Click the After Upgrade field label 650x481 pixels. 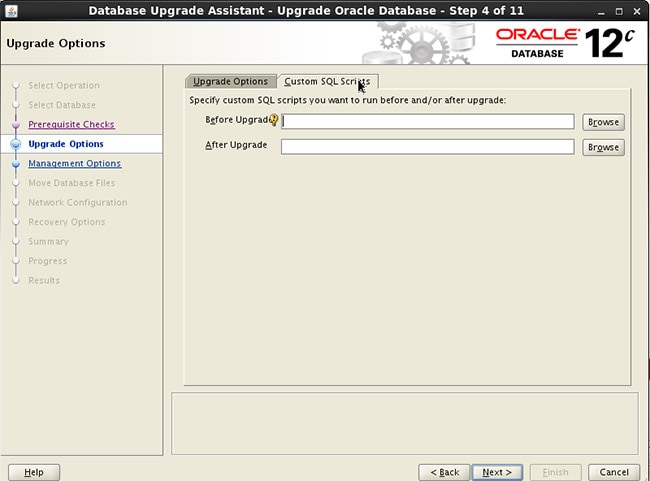(236, 145)
